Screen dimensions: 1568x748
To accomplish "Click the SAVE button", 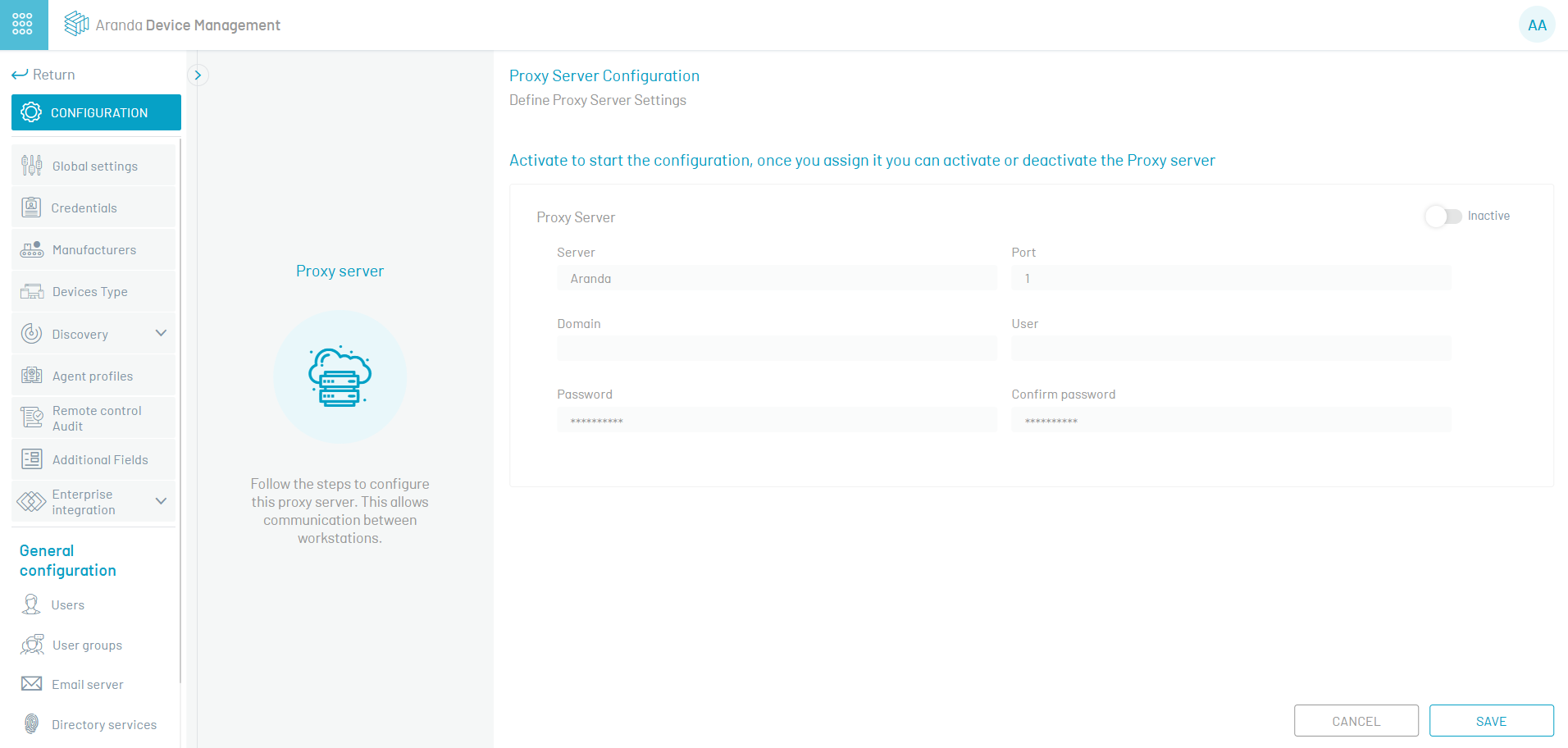I will (1492, 721).
